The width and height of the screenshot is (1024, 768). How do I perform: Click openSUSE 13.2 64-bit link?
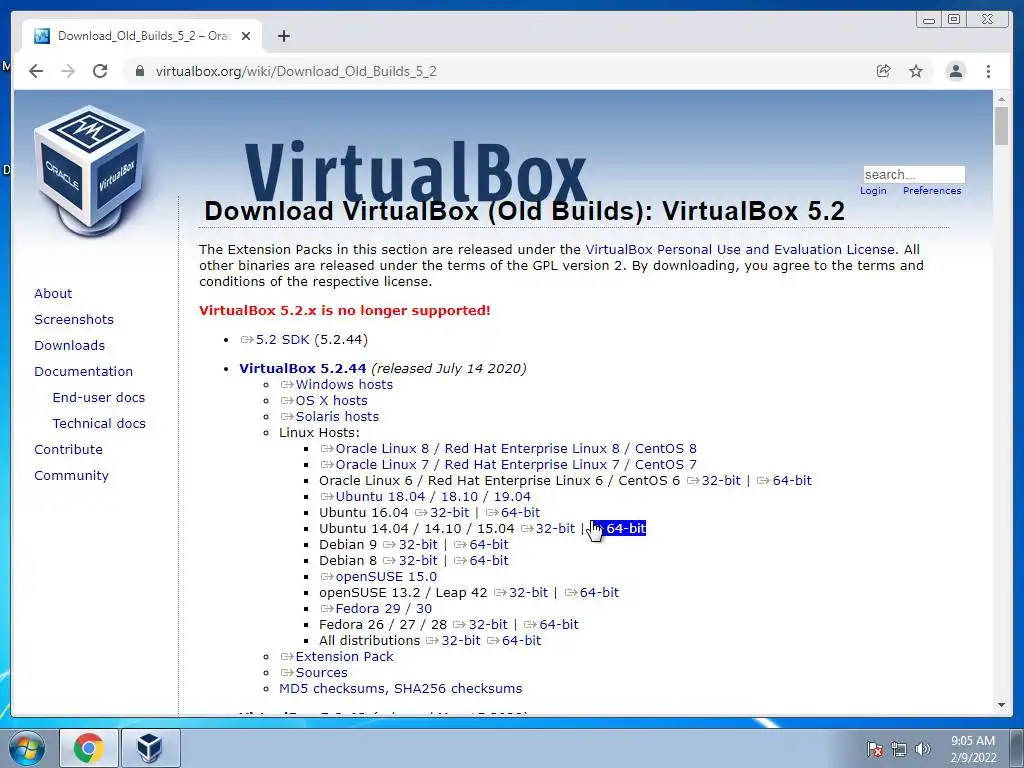(x=592, y=592)
